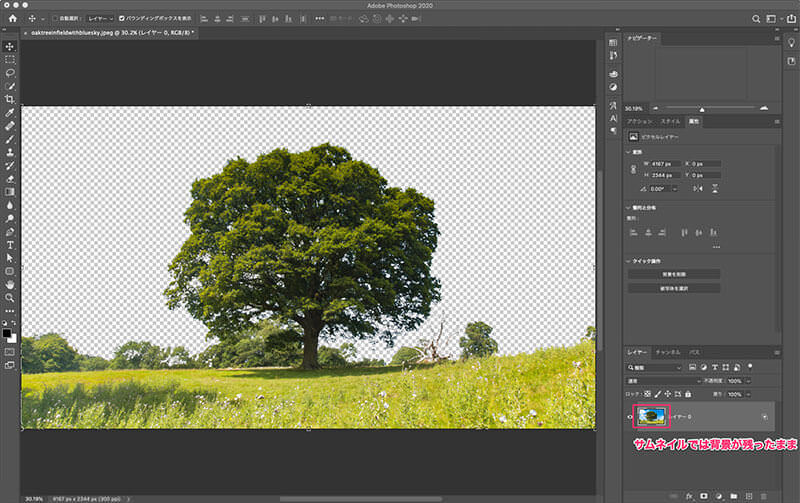Viewport: 800px width, 503px height.
Task: Select the Hand tool
Action: coord(10,285)
